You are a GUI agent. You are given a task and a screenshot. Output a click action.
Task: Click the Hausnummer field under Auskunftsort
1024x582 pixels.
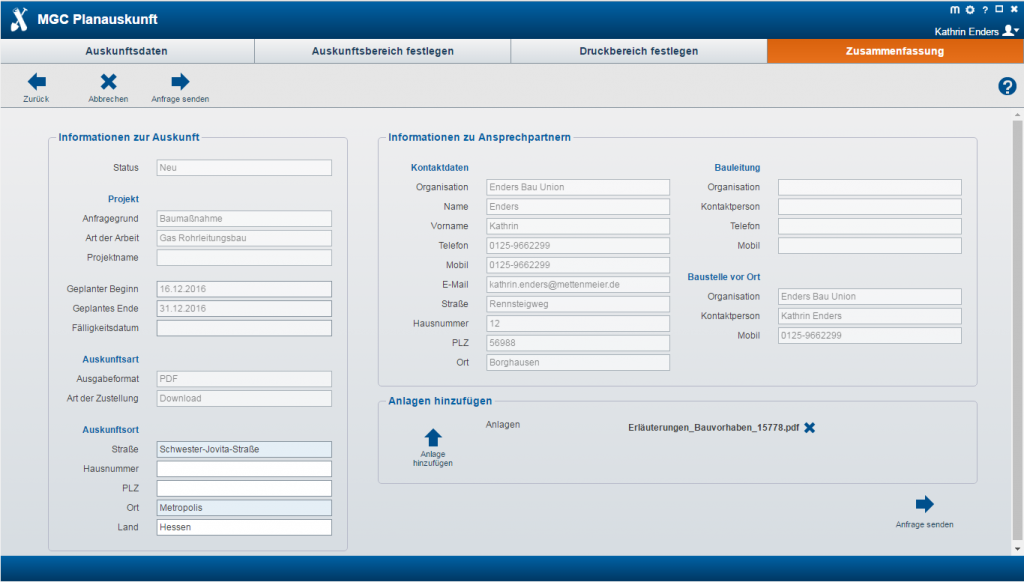tap(244, 469)
